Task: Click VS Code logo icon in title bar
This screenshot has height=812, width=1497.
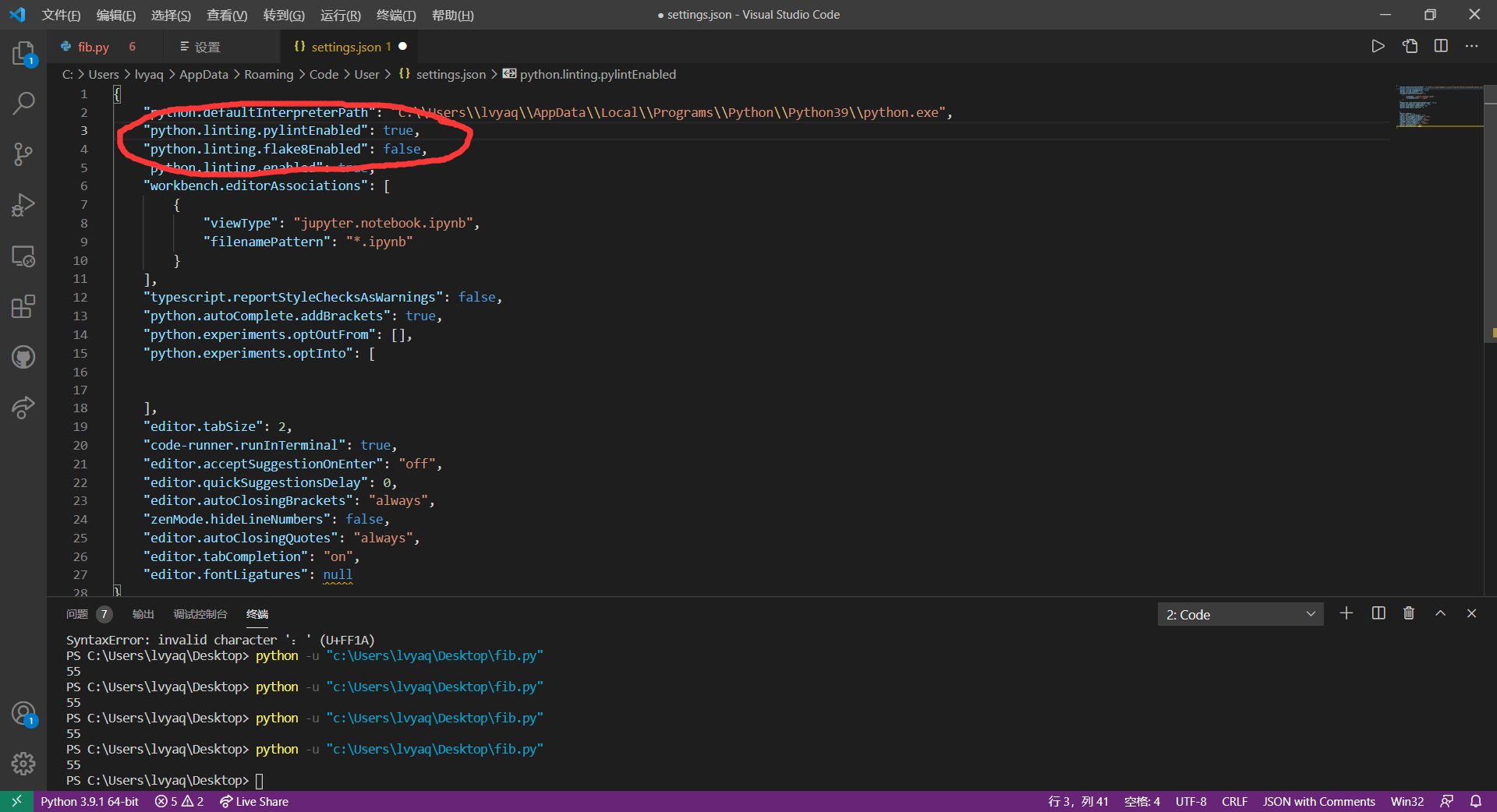Action: pos(17,15)
